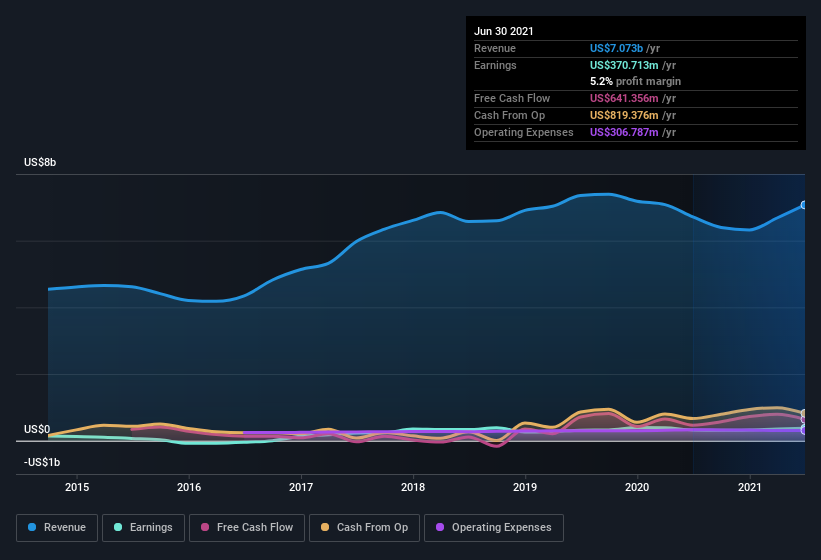Toggle the Cash From Op legend button
This screenshot has width=821, height=560.
(364, 528)
